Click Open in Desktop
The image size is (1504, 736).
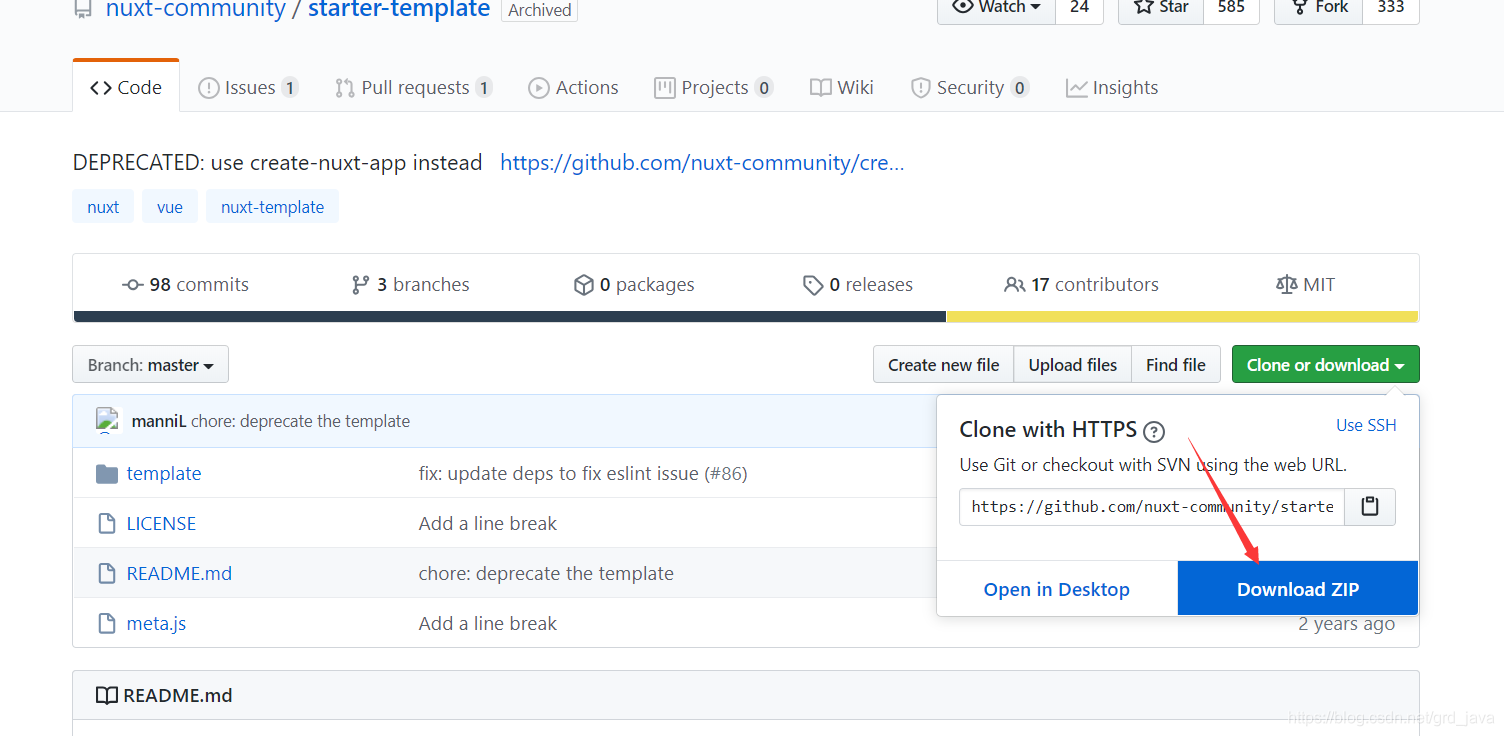point(1057,588)
